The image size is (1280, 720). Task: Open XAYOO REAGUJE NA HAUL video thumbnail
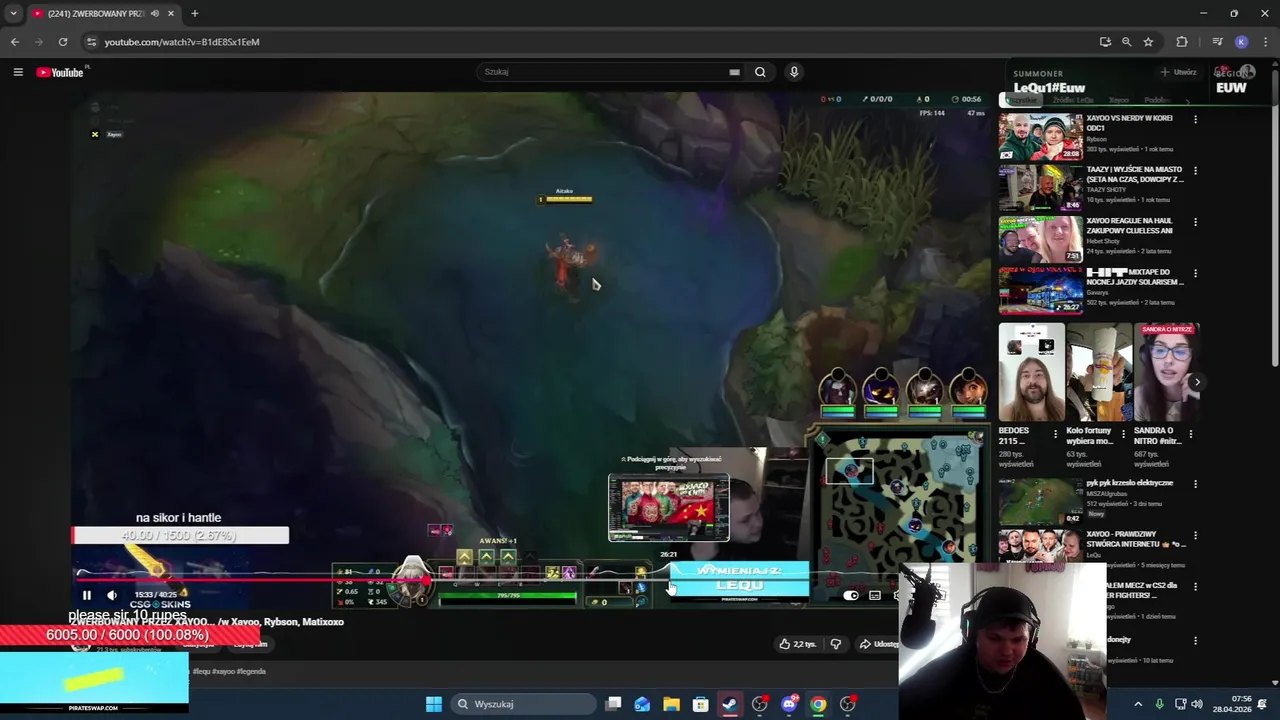point(1041,239)
